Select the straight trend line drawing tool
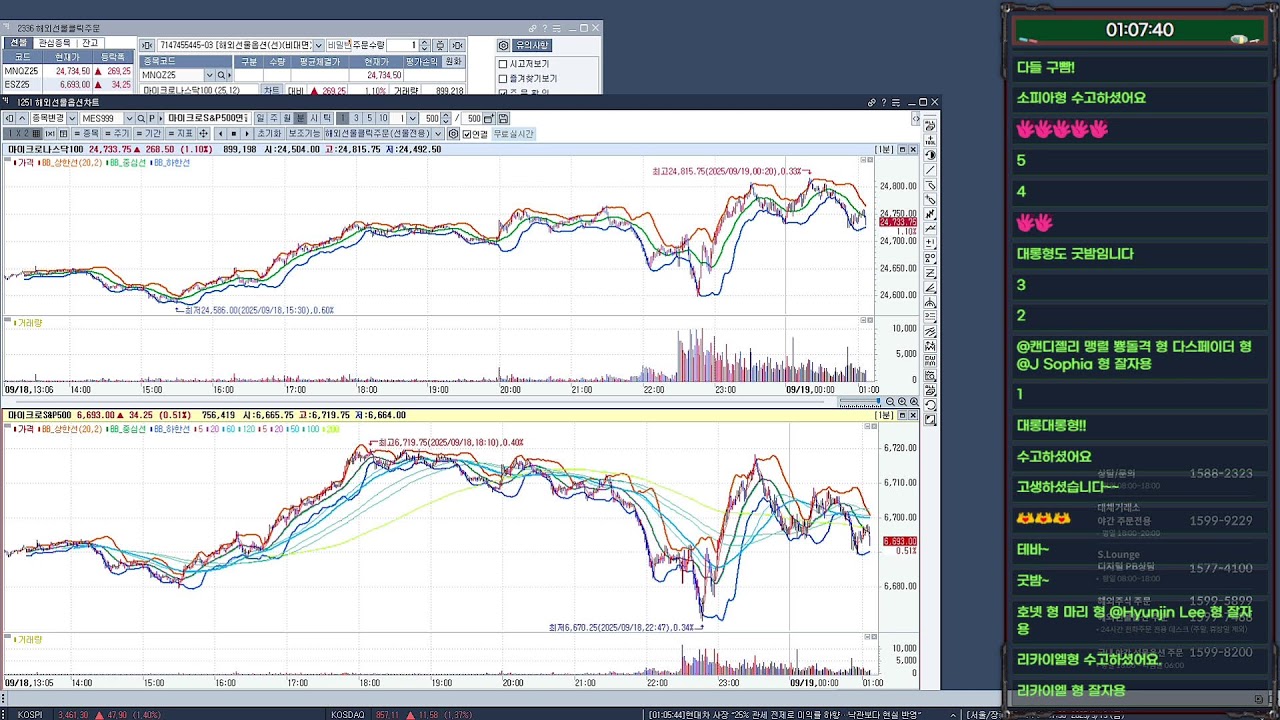The height and width of the screenshot is (720, 1280). pos(930,169)
